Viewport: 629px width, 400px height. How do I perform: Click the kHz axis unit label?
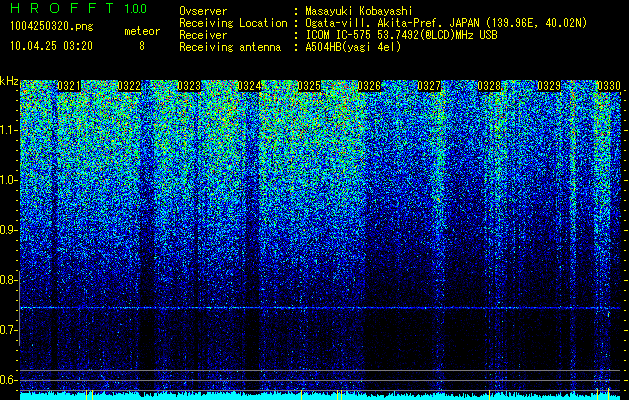[9, 81]
